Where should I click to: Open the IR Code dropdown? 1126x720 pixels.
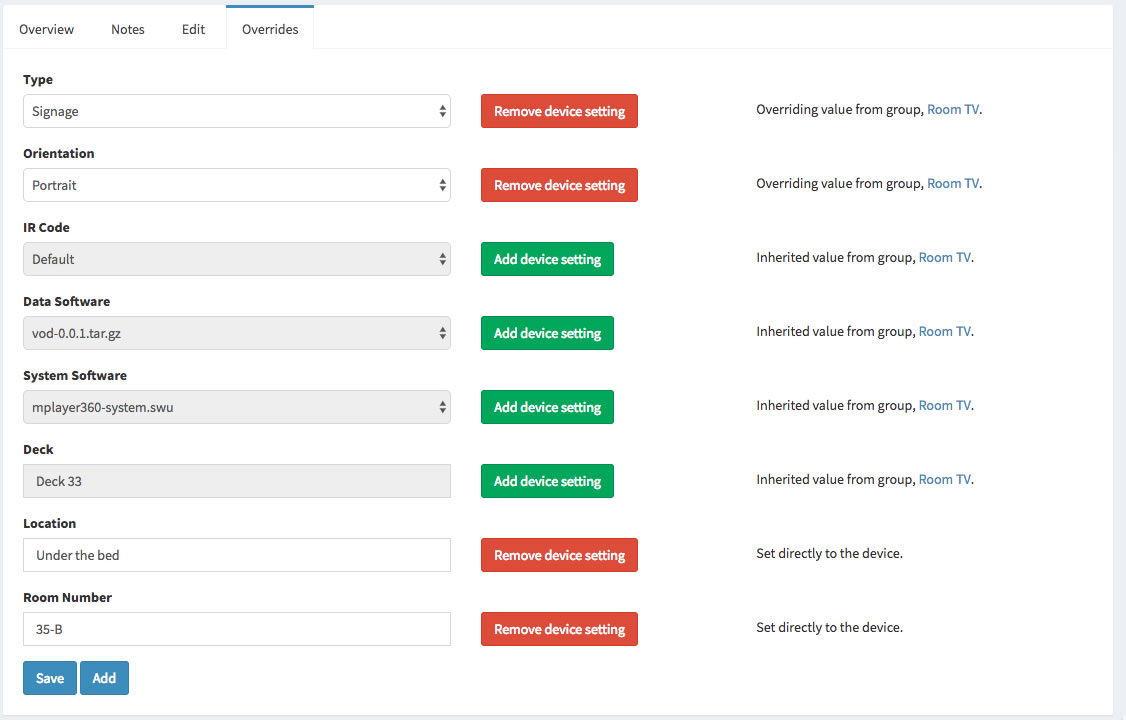click(x=236, y=259)
